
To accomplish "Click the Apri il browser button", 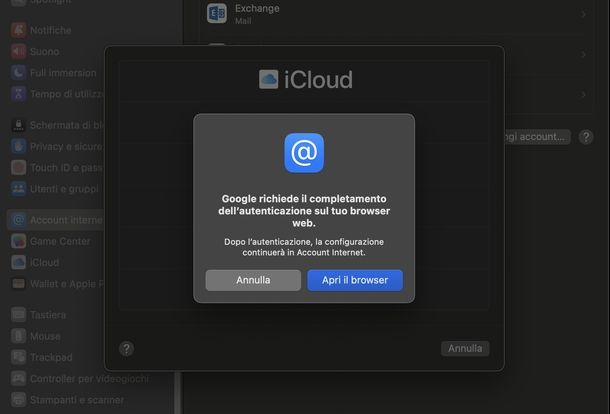I will 355,280.
